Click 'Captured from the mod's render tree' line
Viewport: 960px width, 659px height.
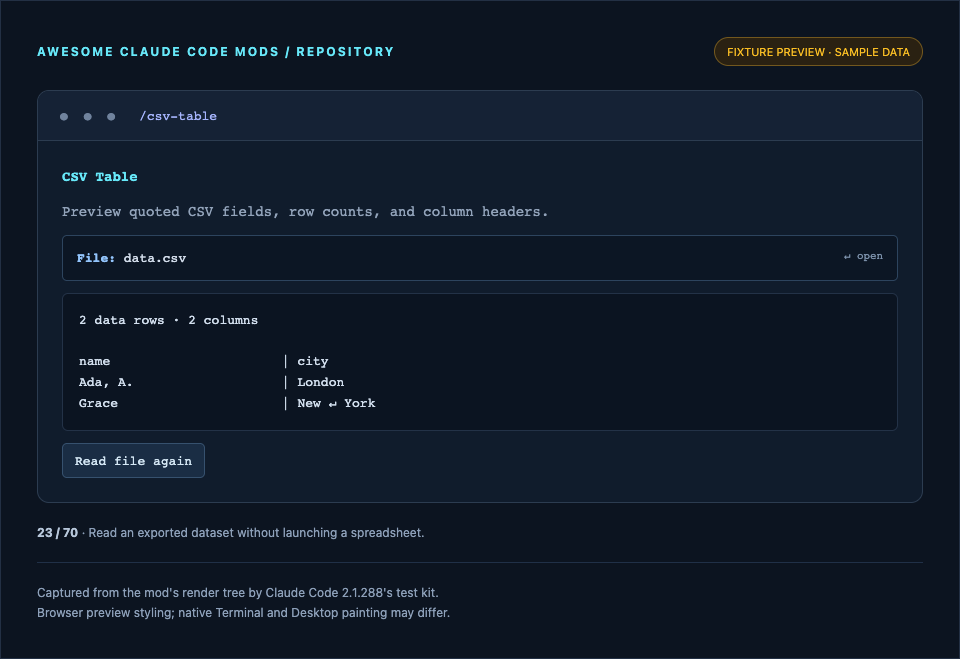point(238,593)
